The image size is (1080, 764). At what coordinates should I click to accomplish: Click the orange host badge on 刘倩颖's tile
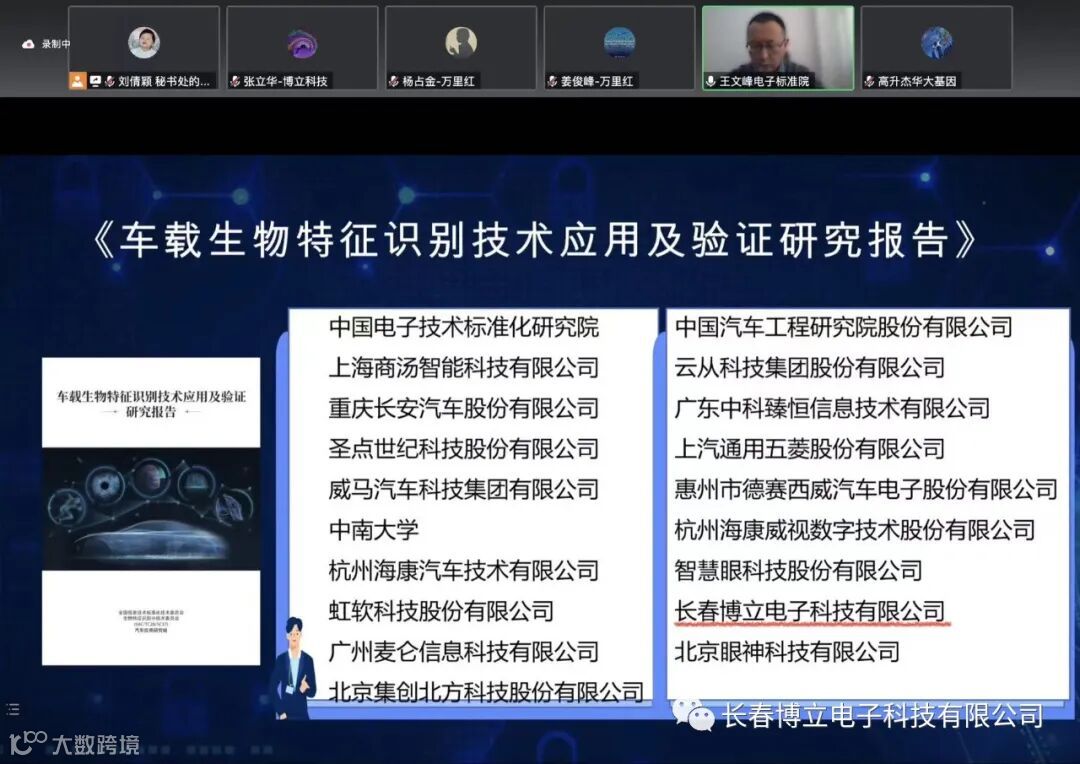coord(77,81)
